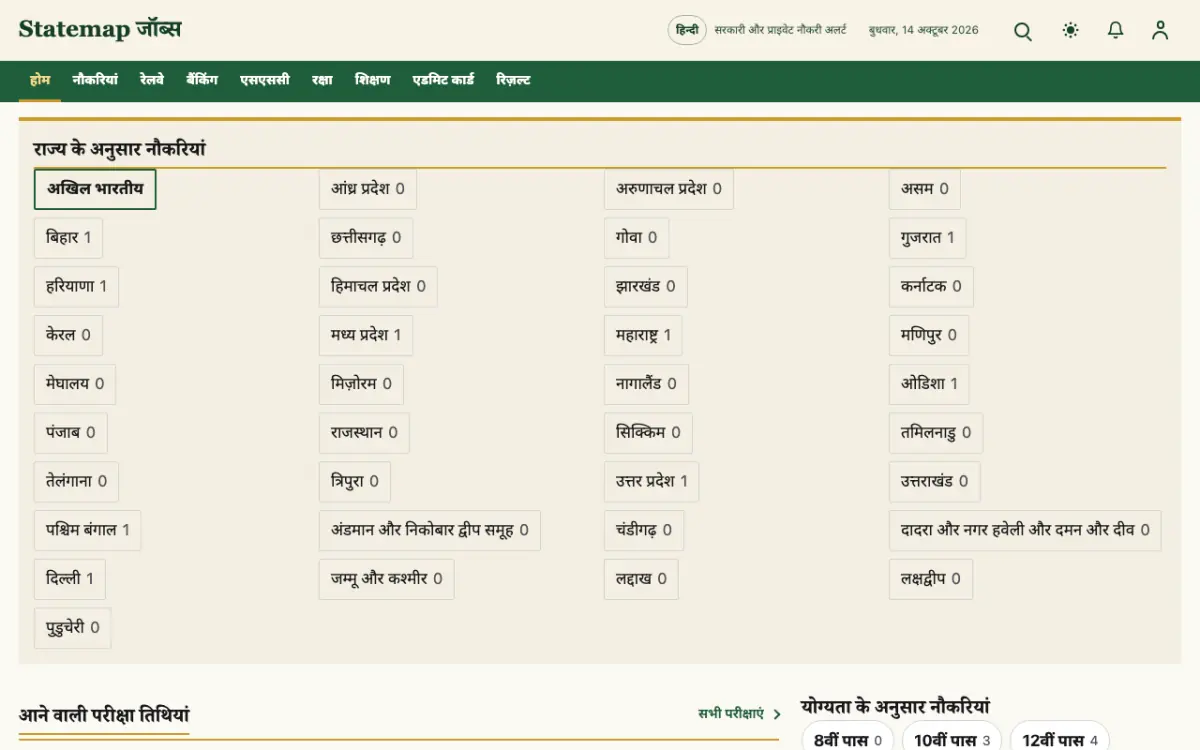Open बैंकिंग menu item
The image size is (1200, 750).
coord(202,80)
